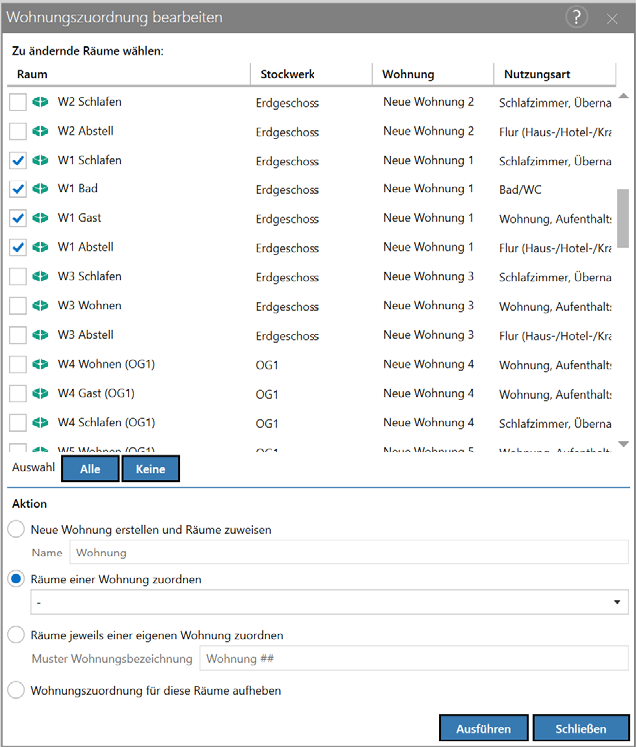Click room icon next to W1 Abstell
Image resolution: width=636 pixels, height=747 pixels.
coord(40,247)
